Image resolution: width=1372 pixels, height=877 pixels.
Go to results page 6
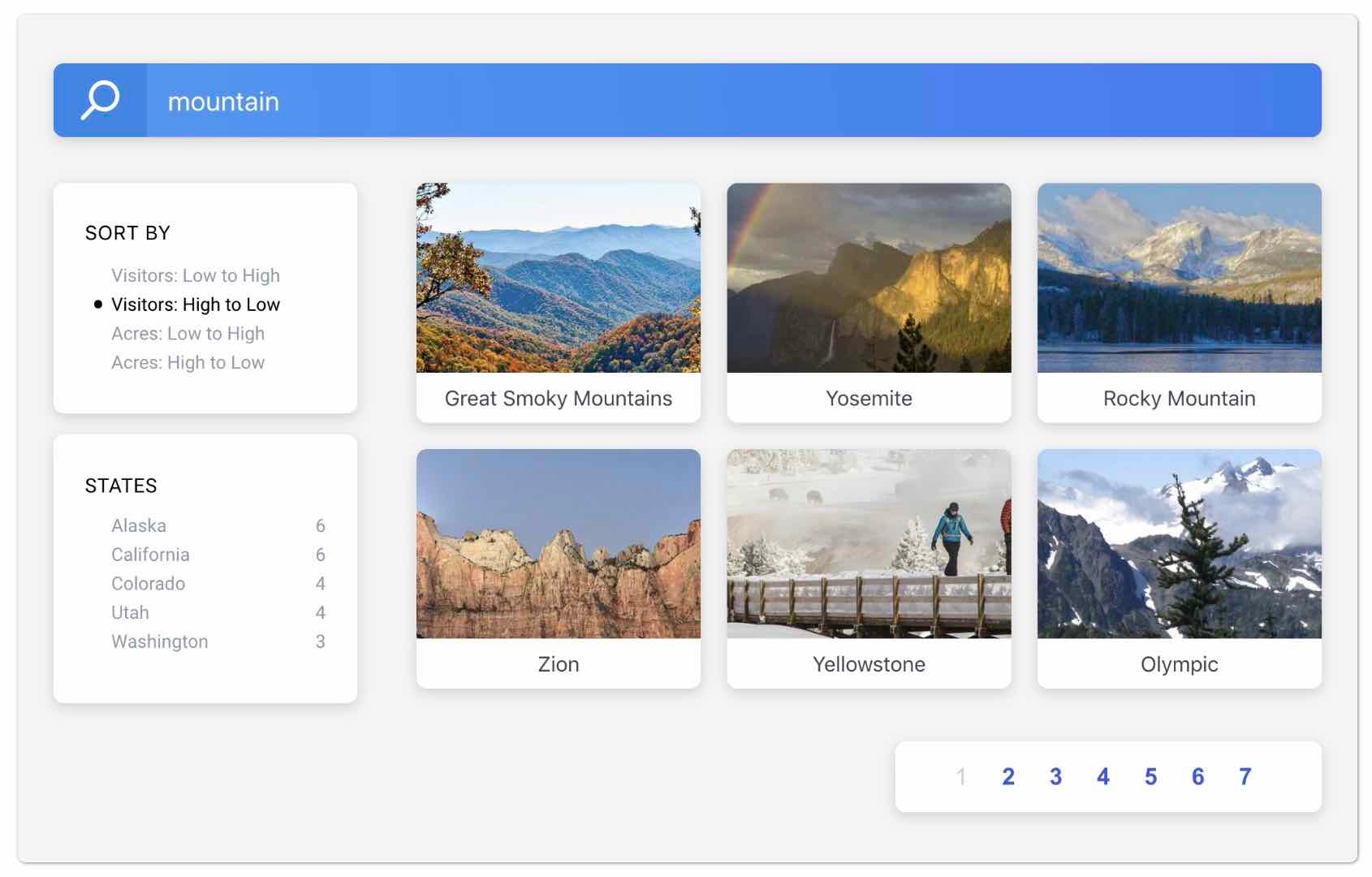click(1198, 777)
